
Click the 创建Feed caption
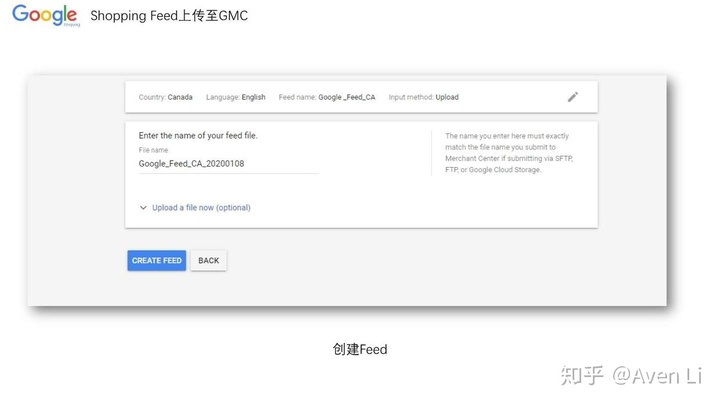coord(360,349)
